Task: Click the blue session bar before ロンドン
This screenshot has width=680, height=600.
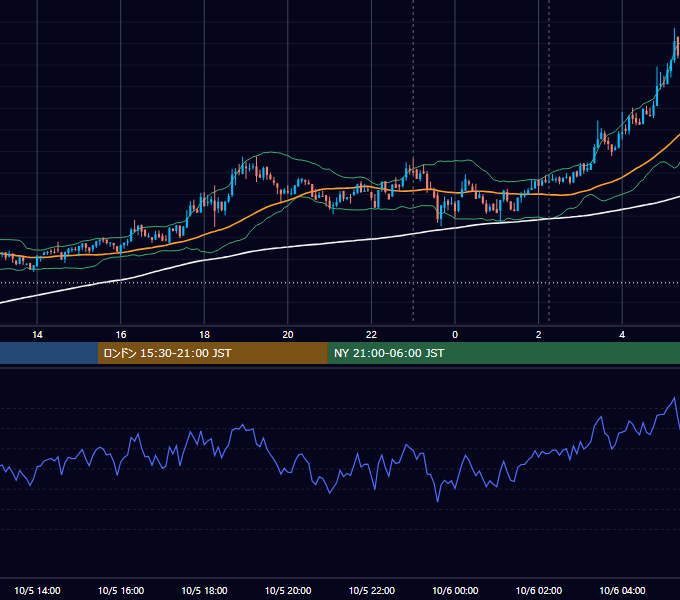Action: 49,353
